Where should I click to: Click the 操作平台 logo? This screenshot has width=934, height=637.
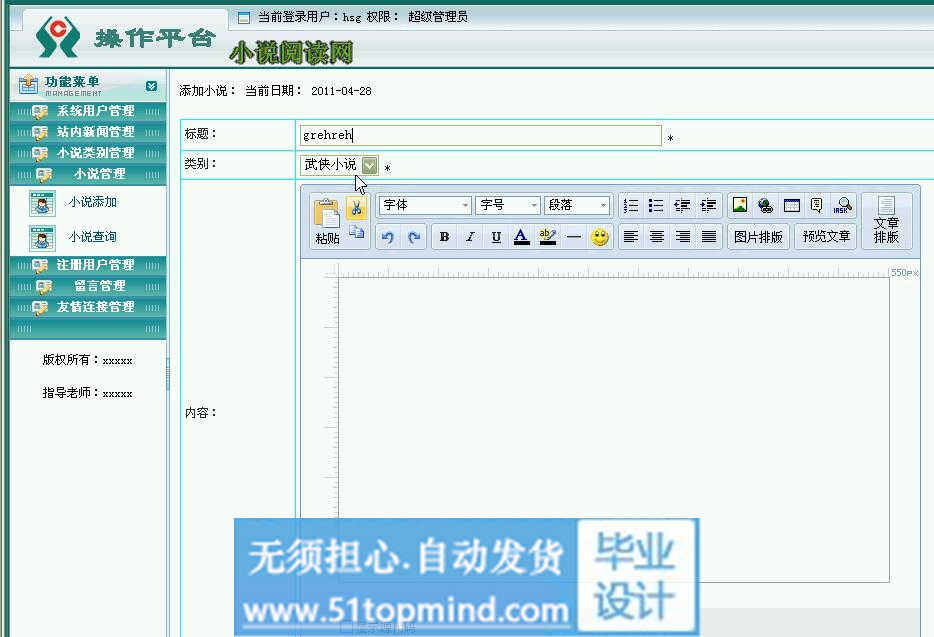click(x=125, y=38)
